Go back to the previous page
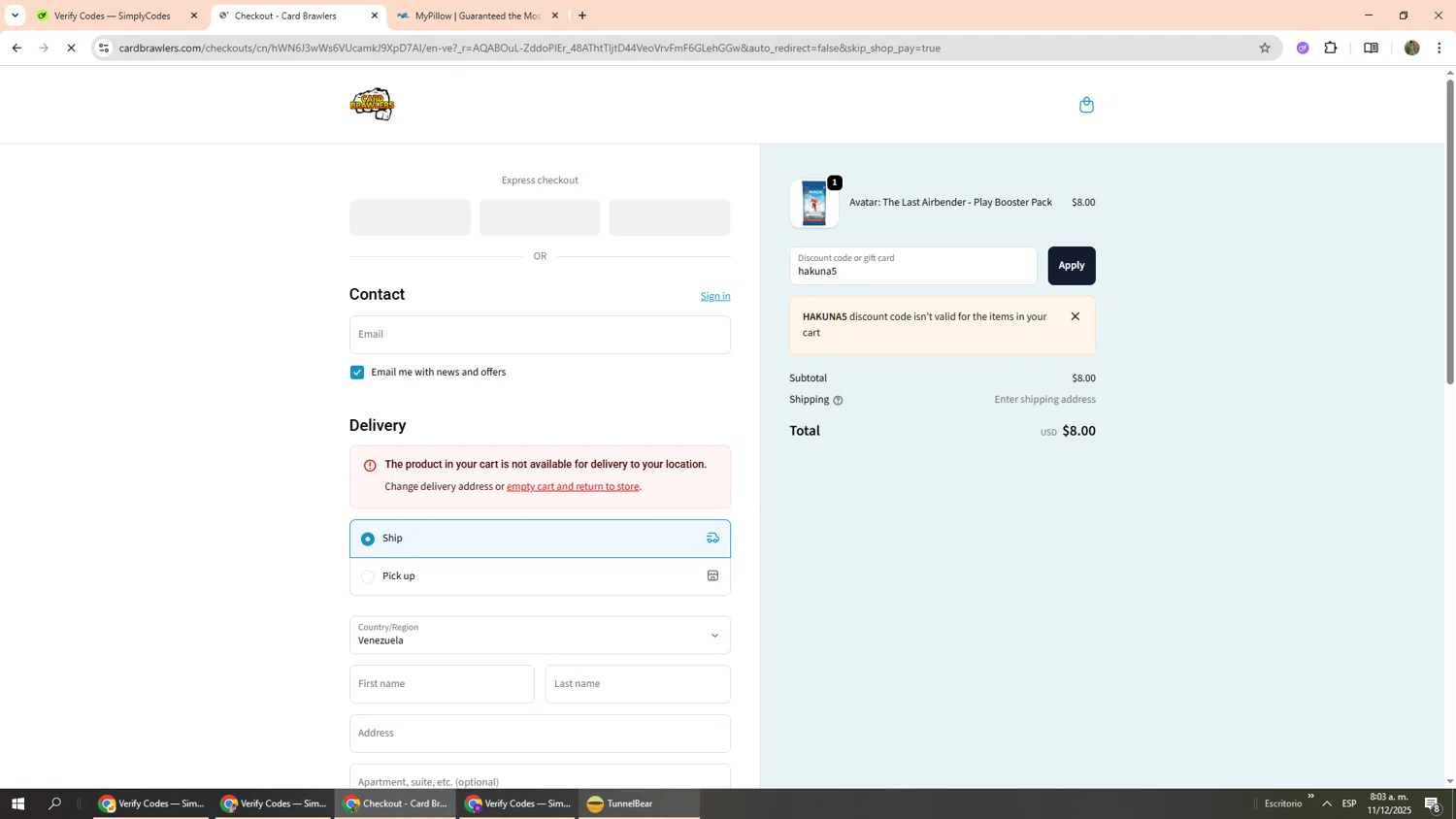 tap(17, 48)
